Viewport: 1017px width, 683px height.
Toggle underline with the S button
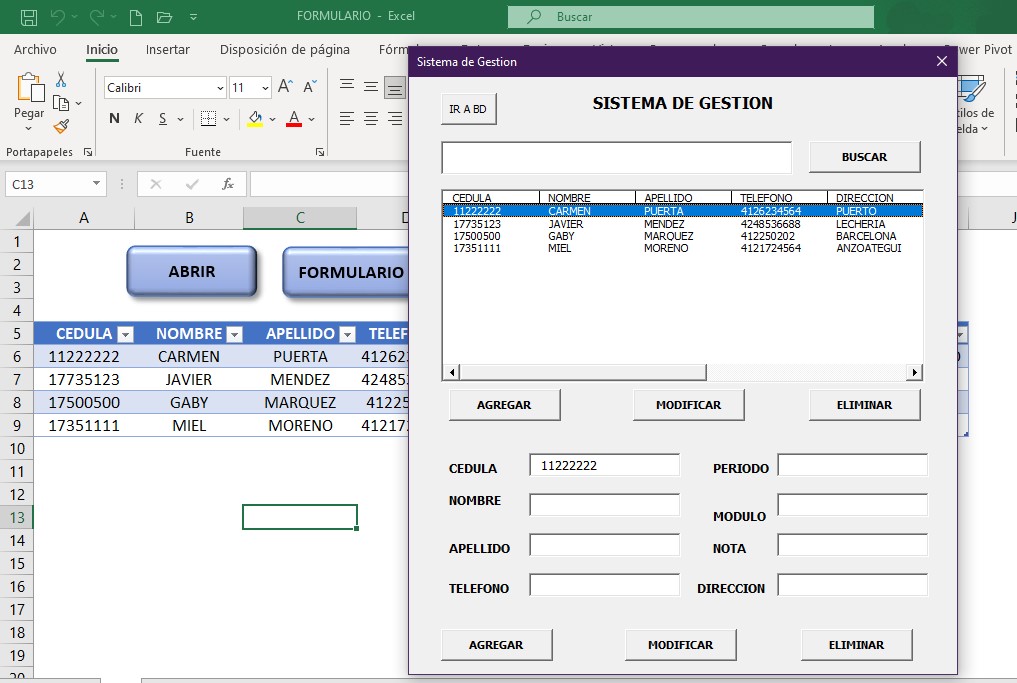point(163,119)
